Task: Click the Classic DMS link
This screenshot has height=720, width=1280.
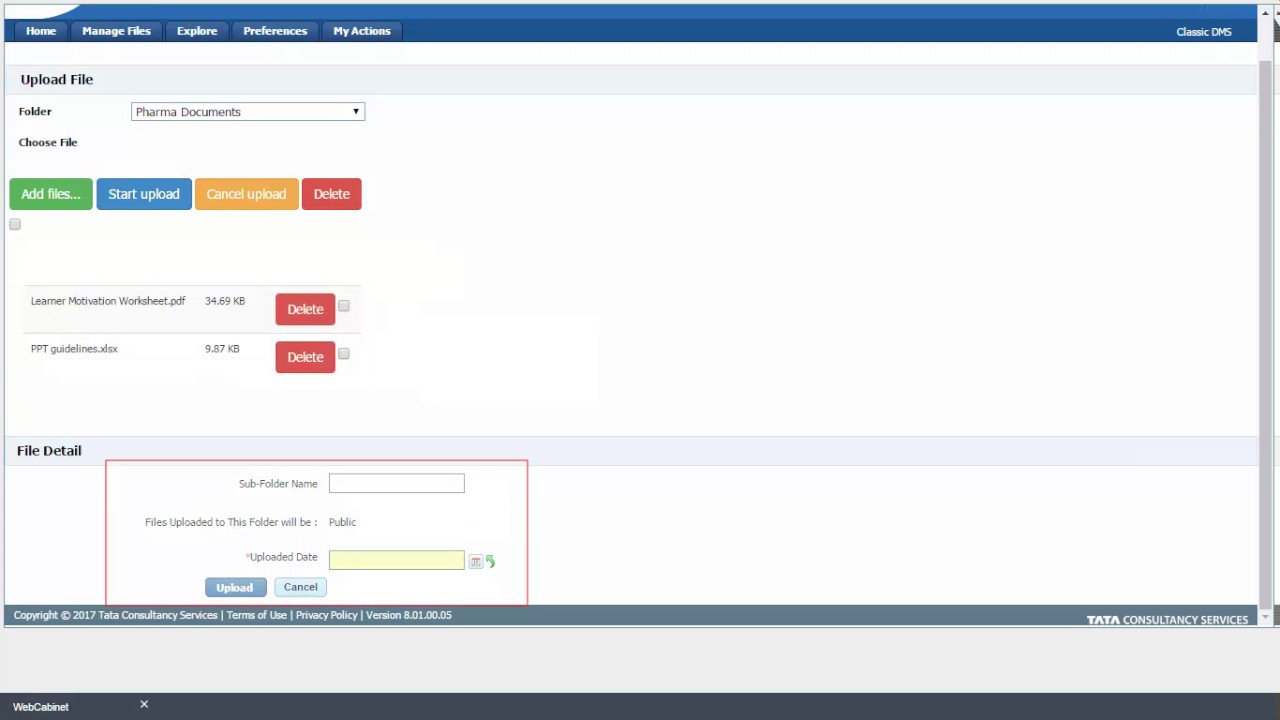Action: coord(1204,32)
